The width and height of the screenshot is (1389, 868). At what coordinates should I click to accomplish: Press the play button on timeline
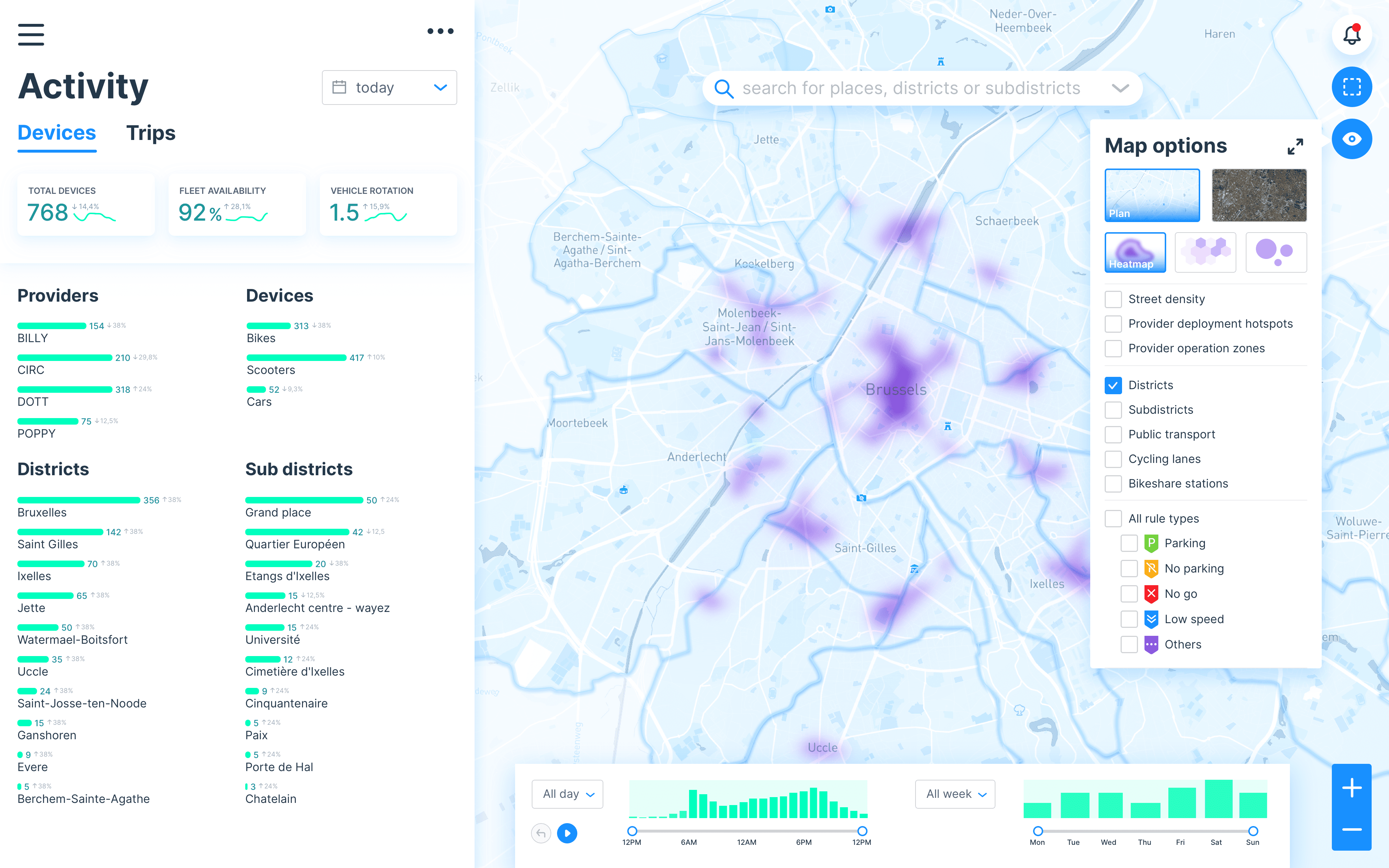point(568,833)
